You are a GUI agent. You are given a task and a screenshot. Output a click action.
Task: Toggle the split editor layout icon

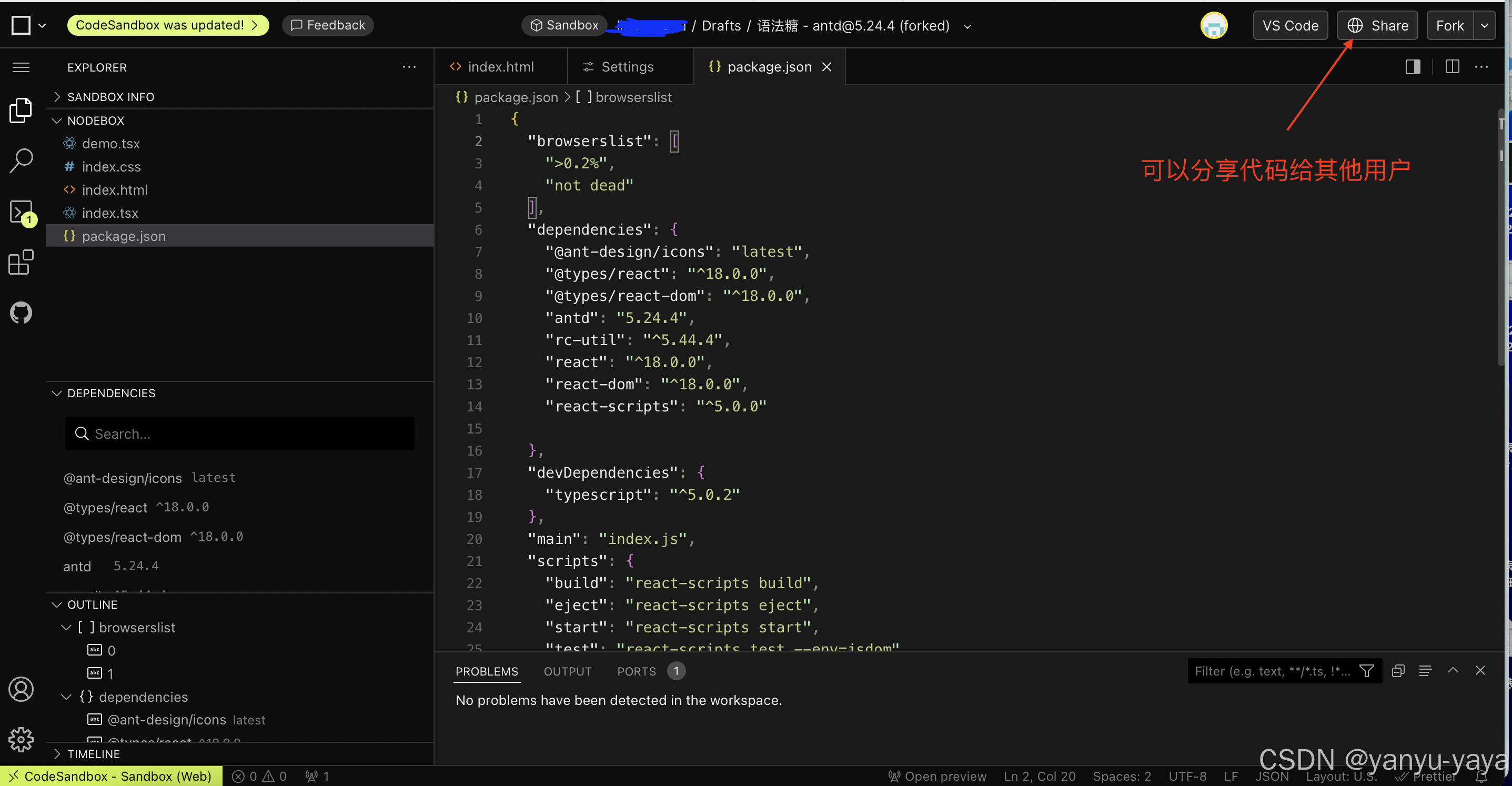(1451, 66)
